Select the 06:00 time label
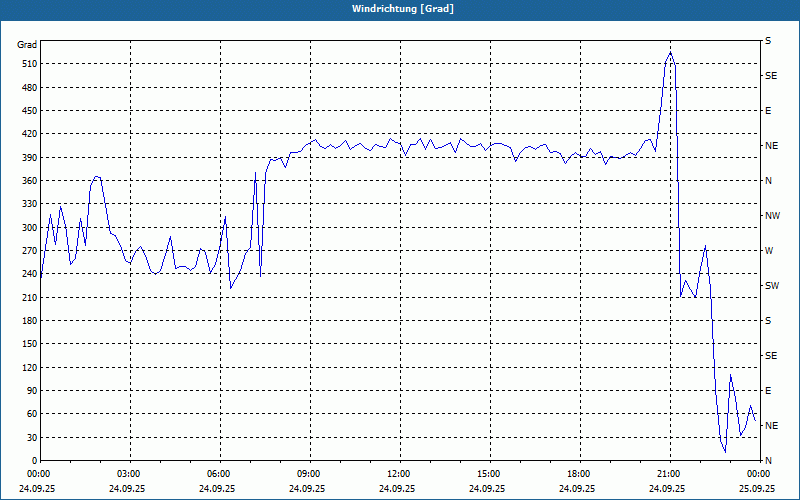This screenshot has width=800, height=500. (220, 474)
